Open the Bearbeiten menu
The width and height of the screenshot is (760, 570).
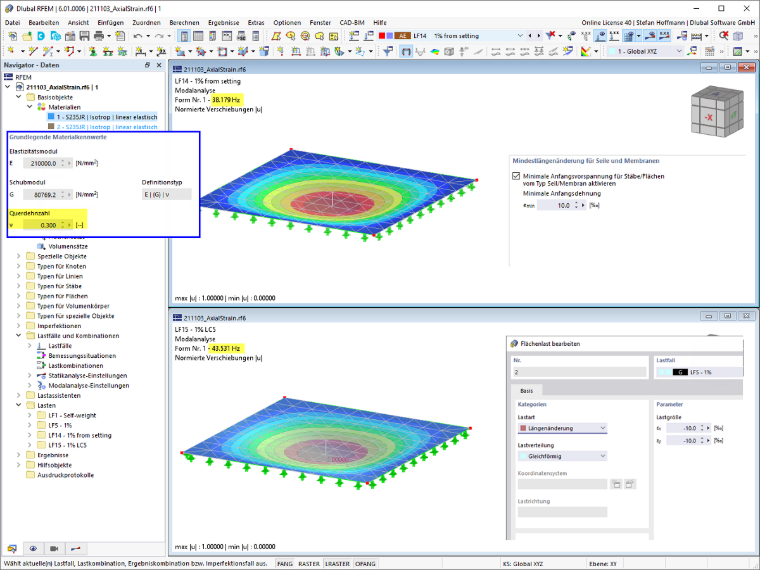(x=44, y=23)
